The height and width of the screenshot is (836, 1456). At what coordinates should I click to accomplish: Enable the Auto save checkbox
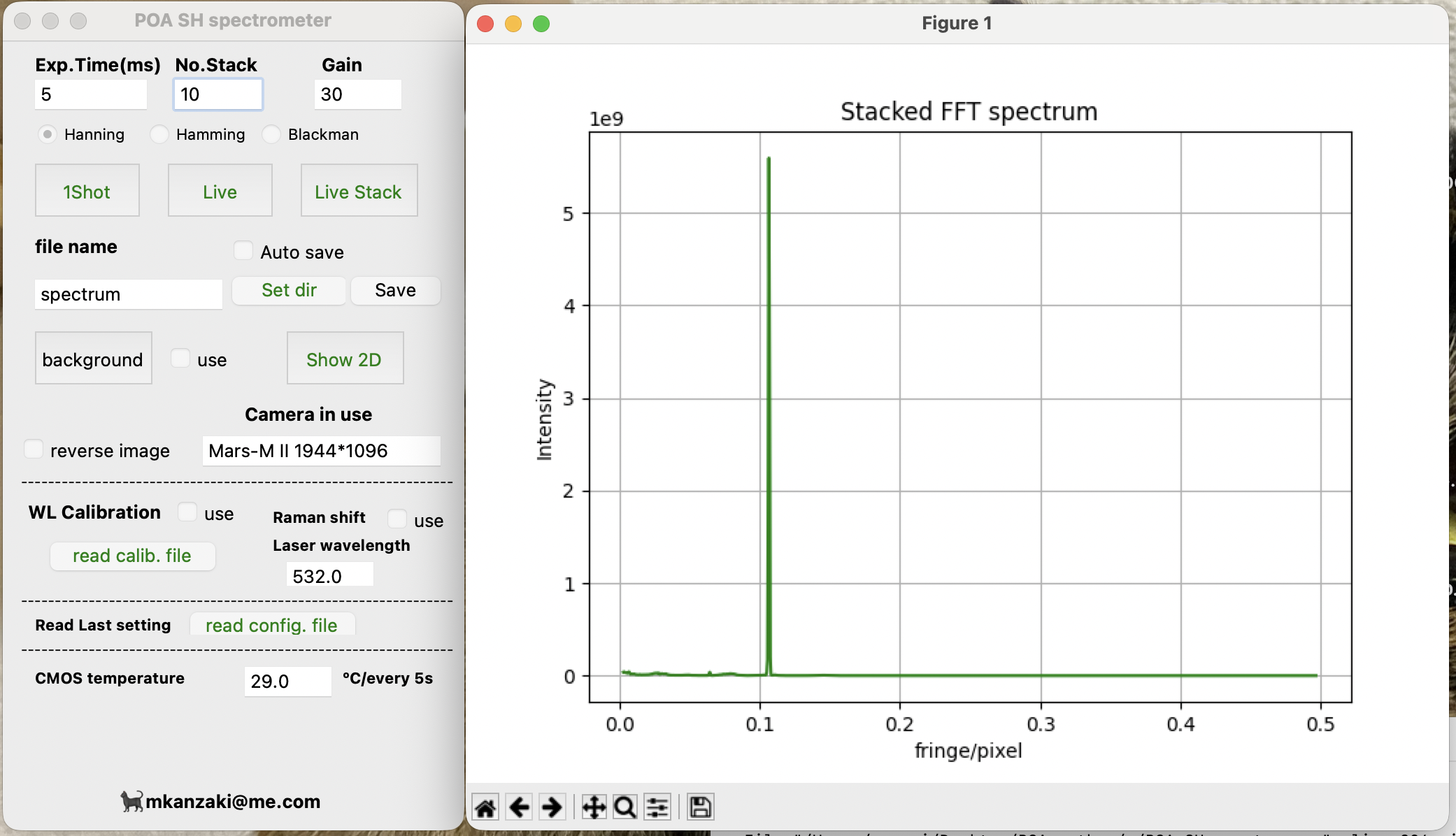click(x=243, y=251)
